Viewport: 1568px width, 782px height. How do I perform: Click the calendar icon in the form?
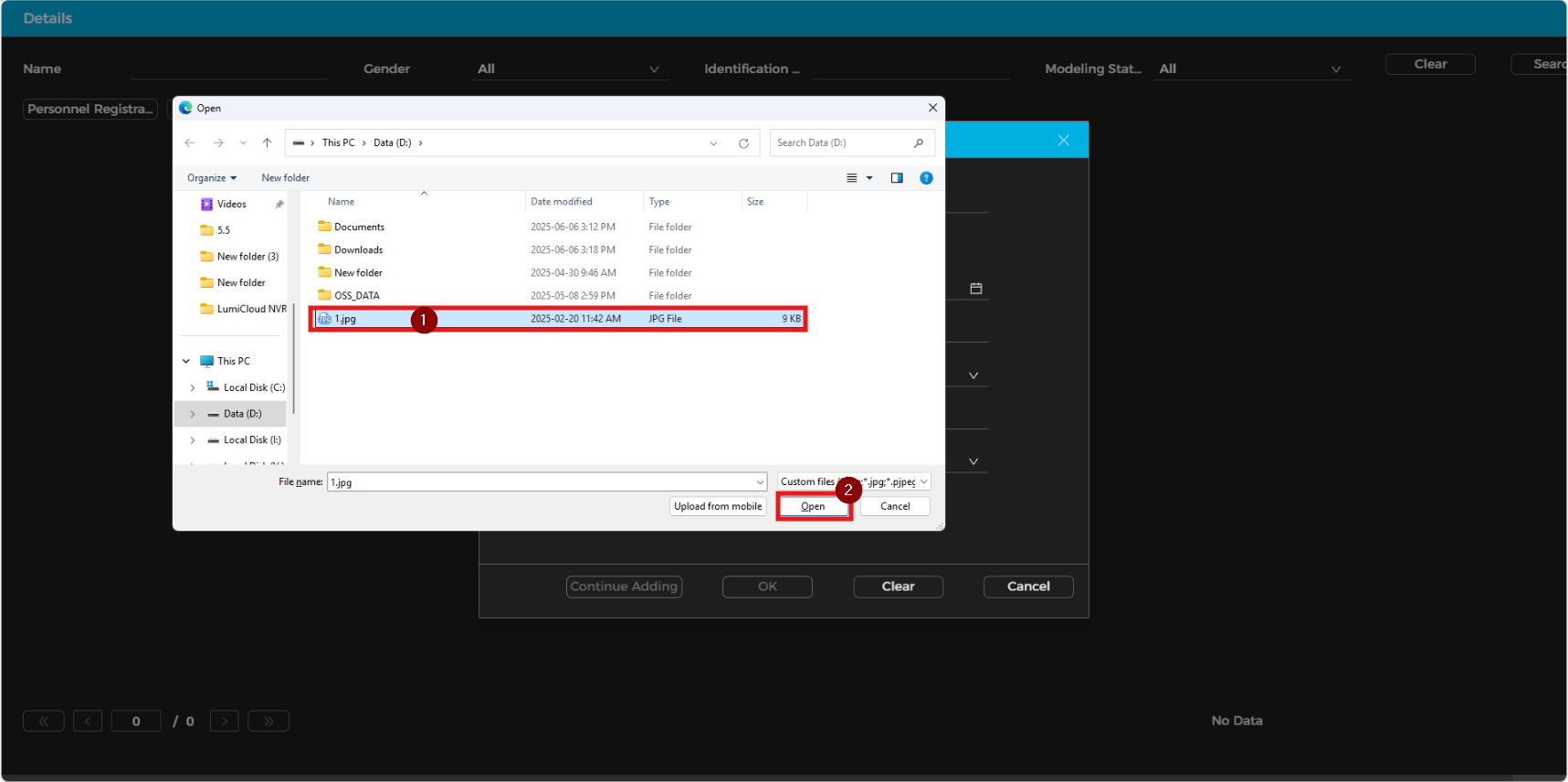(x=975, y=289)
